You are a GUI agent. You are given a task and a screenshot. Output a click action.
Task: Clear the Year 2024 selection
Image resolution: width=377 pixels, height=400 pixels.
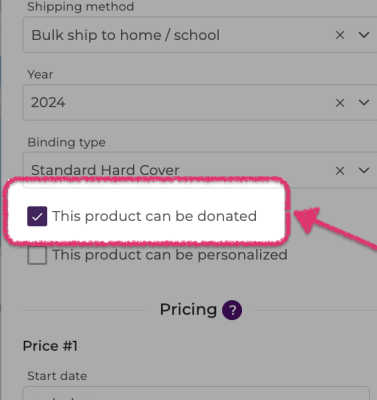pos(340,103)
